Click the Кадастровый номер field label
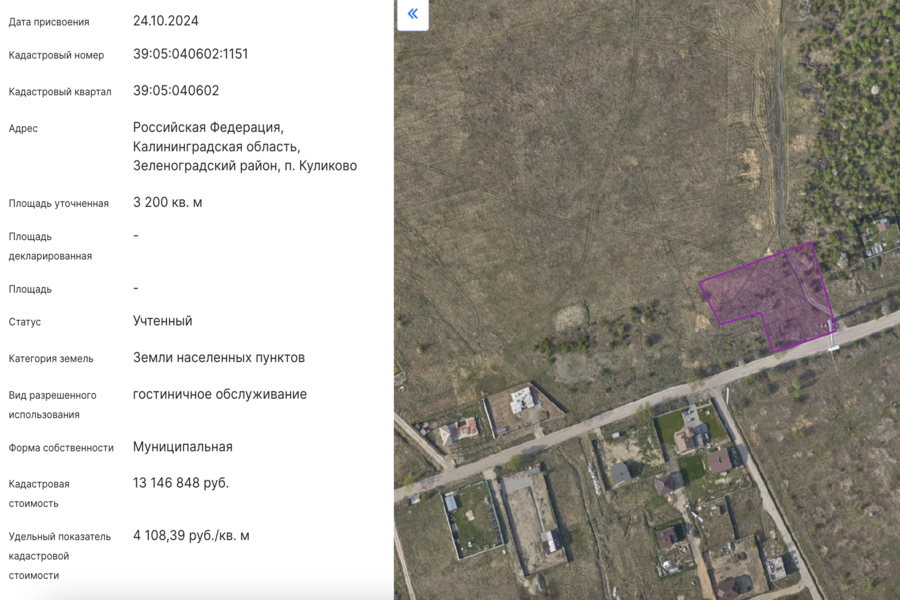The width and height of the screenshot is (900, 600). tap(56, 55)
